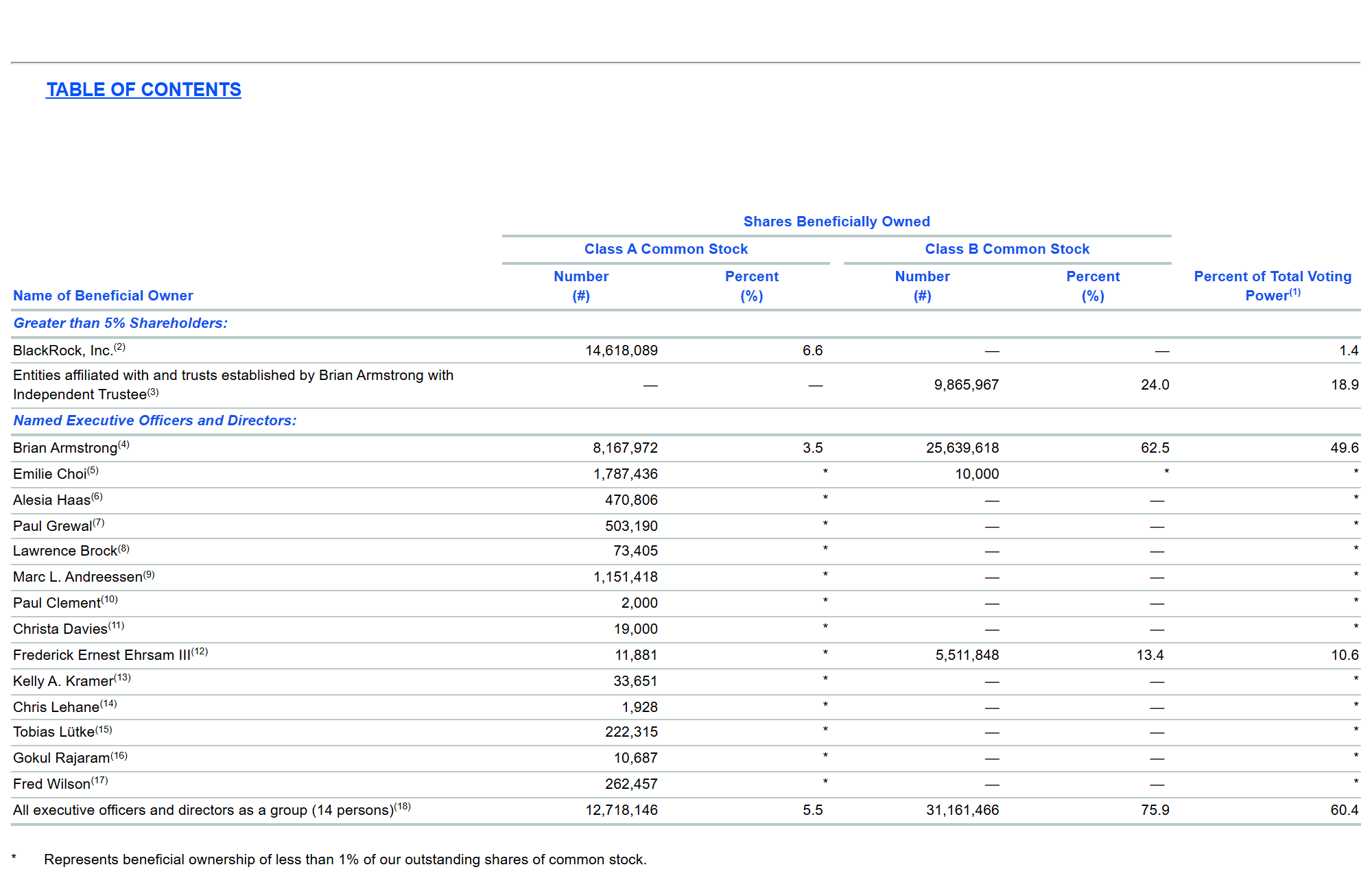
Task: Click the 13.4 Class B percent value
Action: (1150, 655)
